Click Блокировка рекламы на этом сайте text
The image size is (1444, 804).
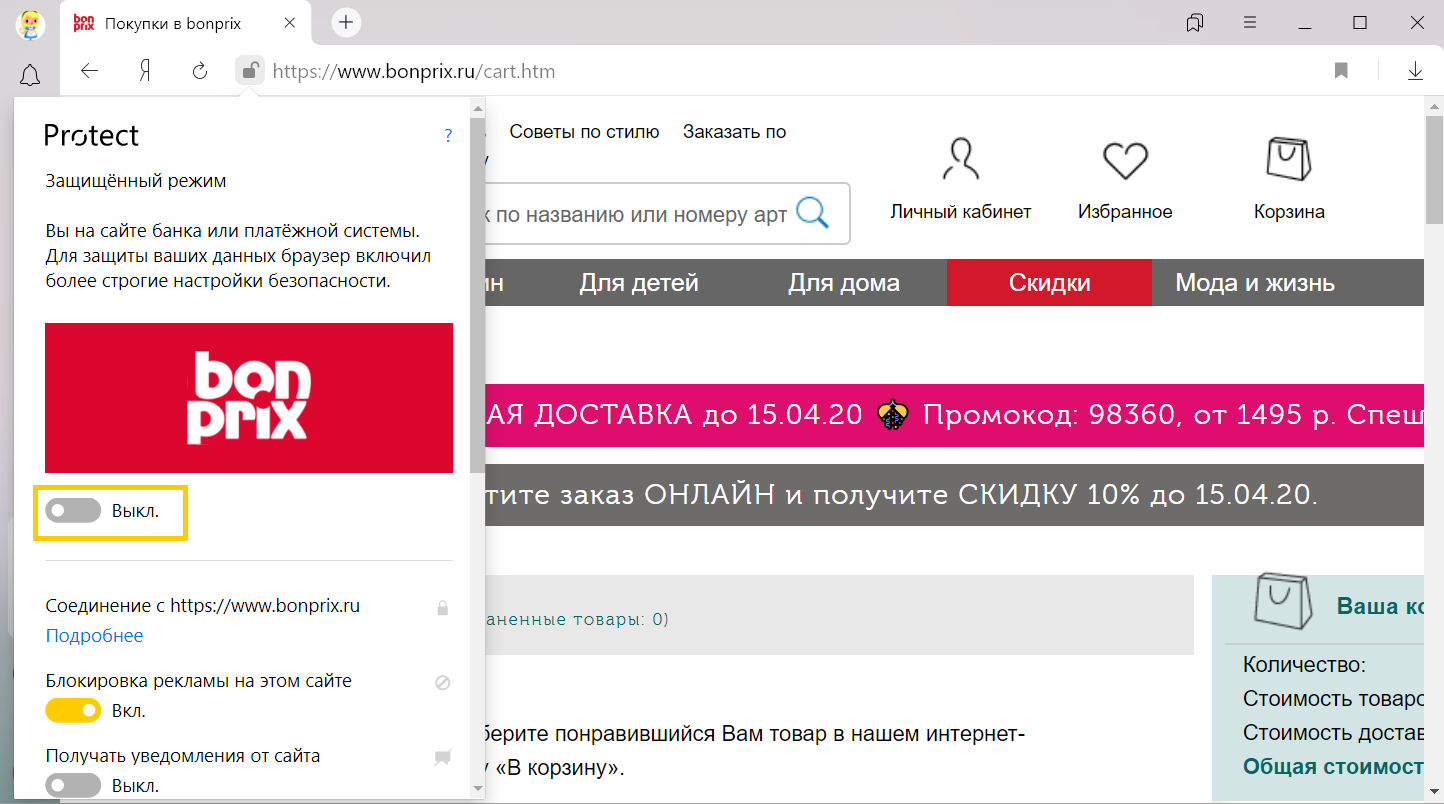[x=198, y=681]
